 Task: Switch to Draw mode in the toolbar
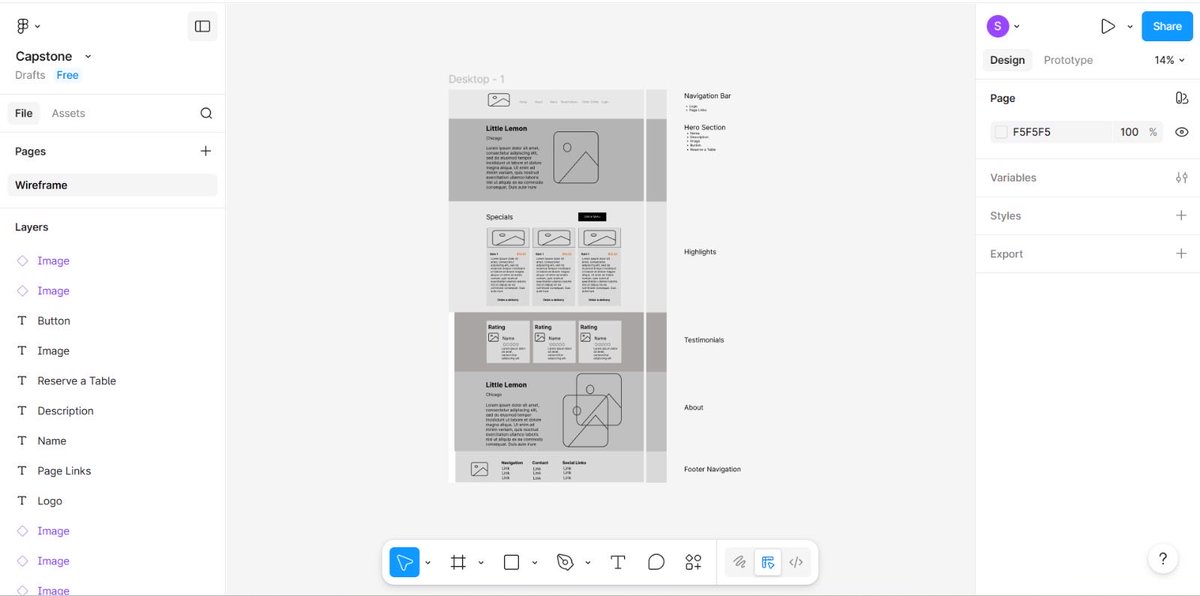click(739, 562)
